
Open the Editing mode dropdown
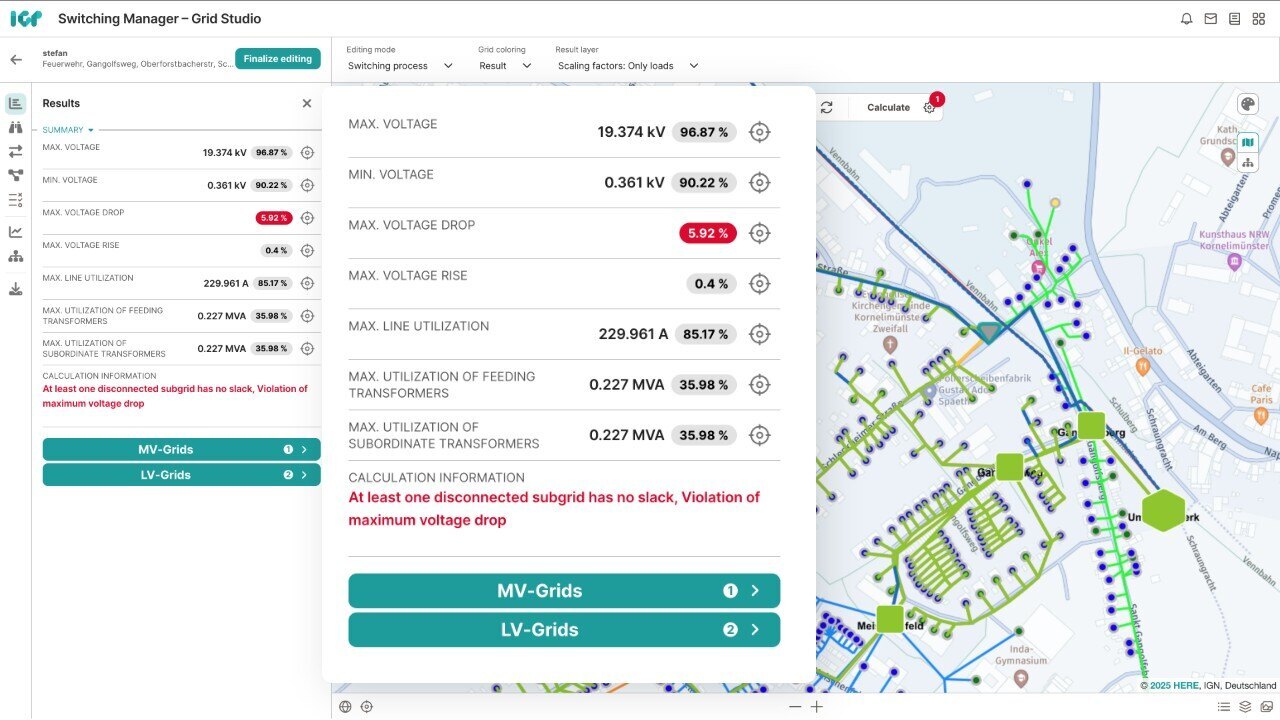pos(400,66)
